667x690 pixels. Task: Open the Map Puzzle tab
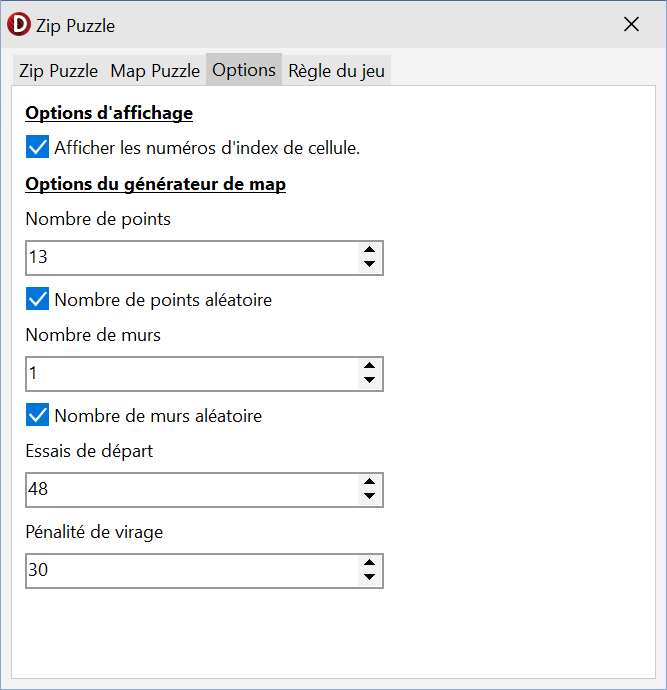155,71
